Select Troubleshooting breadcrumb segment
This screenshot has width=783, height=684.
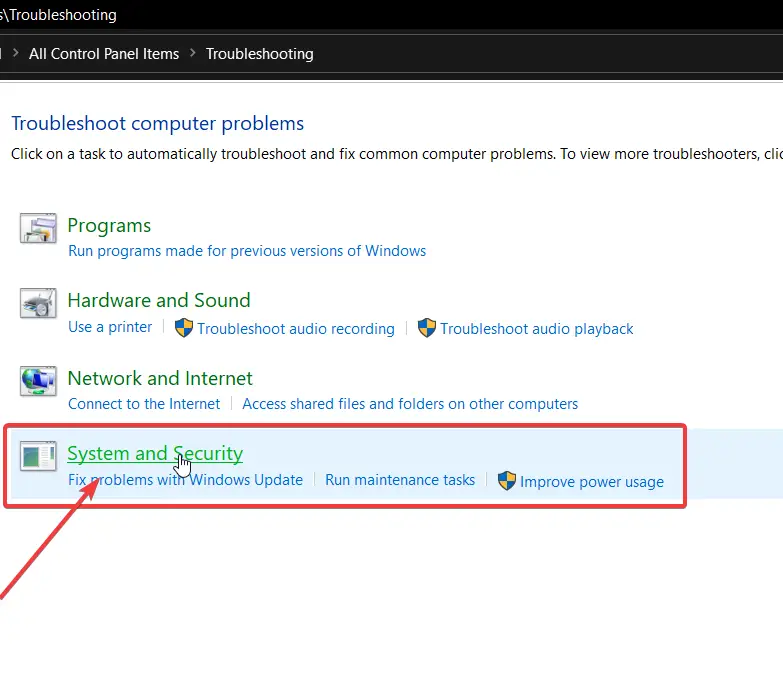[260, 53]
